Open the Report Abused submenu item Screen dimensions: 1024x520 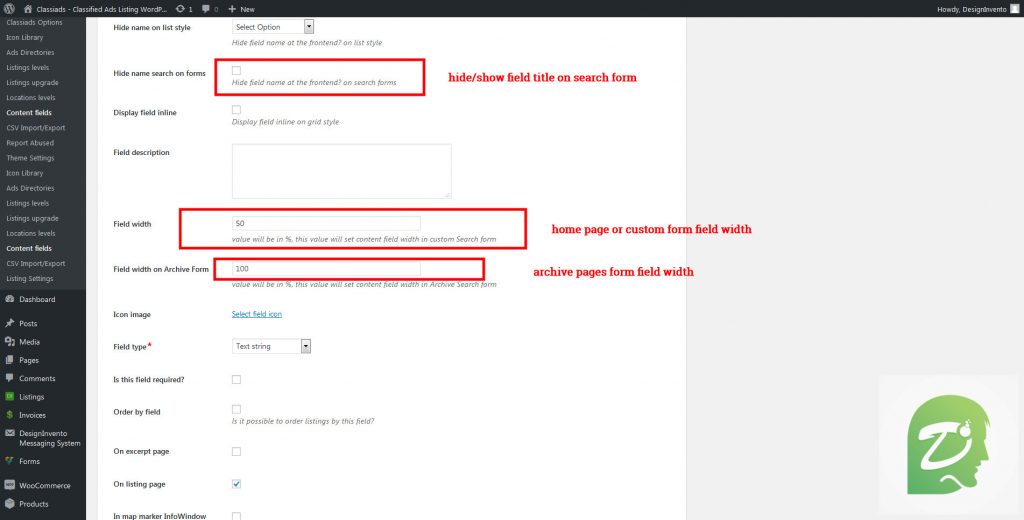pos(30,142)
